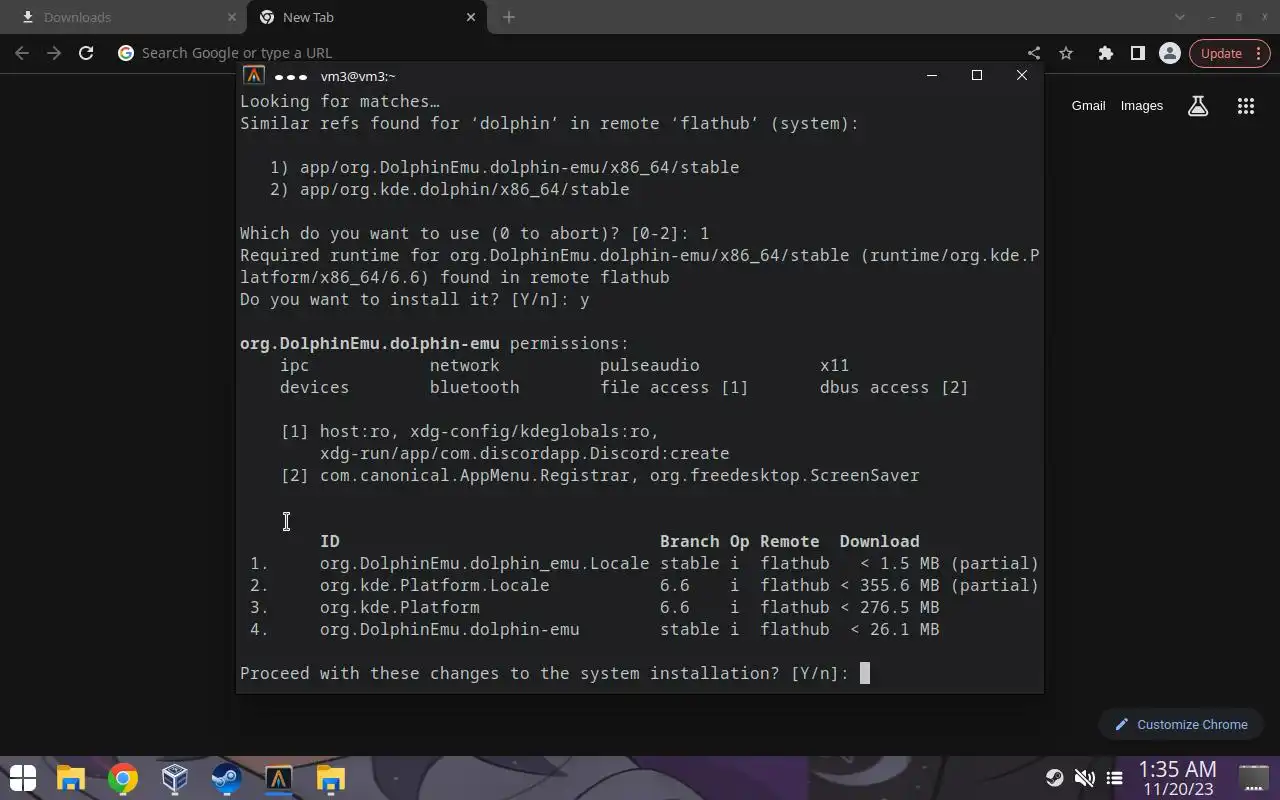Open Chrome tab search chevron
This screenshot has width=1280, height=800.
tap(1180, 17)
